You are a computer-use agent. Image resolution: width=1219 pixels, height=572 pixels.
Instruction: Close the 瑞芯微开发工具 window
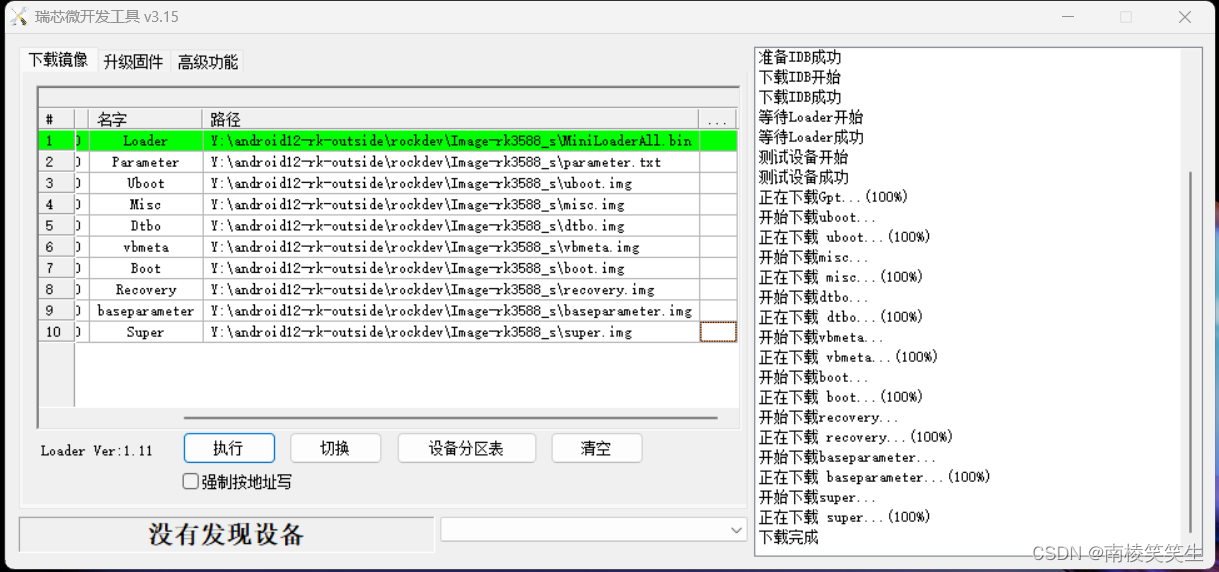[x=1184, y=17]
